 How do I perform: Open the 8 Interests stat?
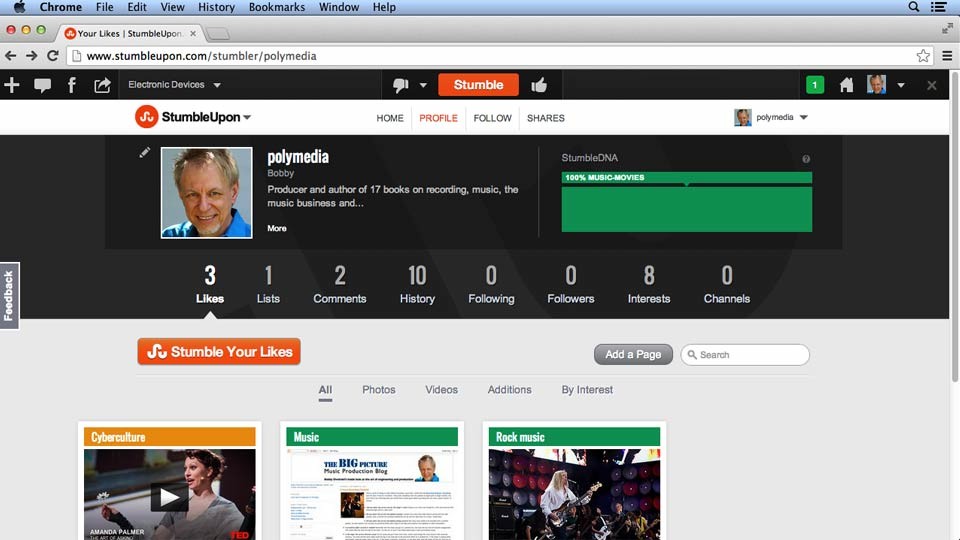tap(649, 285)
